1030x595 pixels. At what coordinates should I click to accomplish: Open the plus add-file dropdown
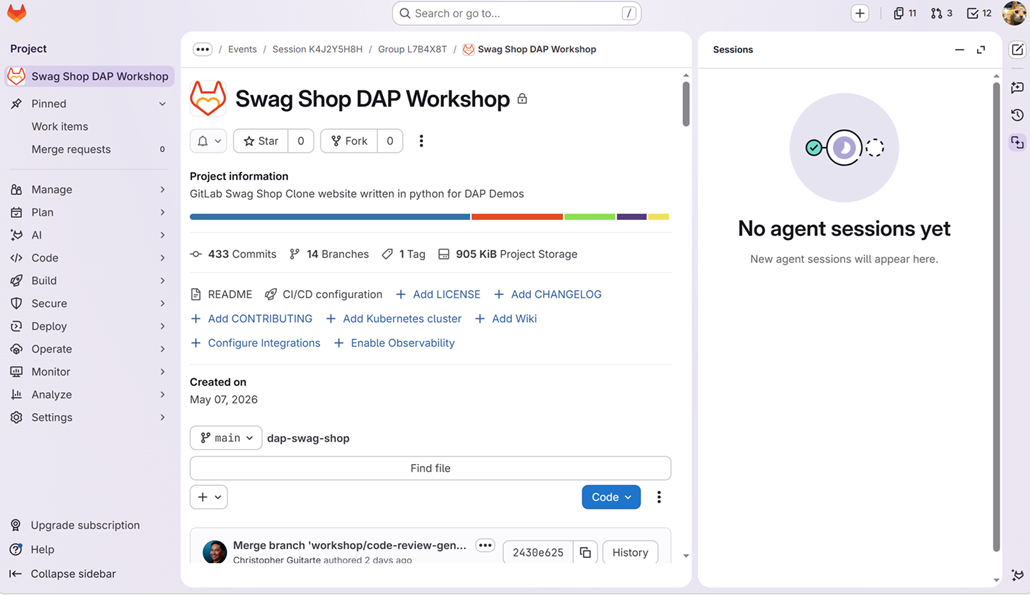tap(209, 497)
